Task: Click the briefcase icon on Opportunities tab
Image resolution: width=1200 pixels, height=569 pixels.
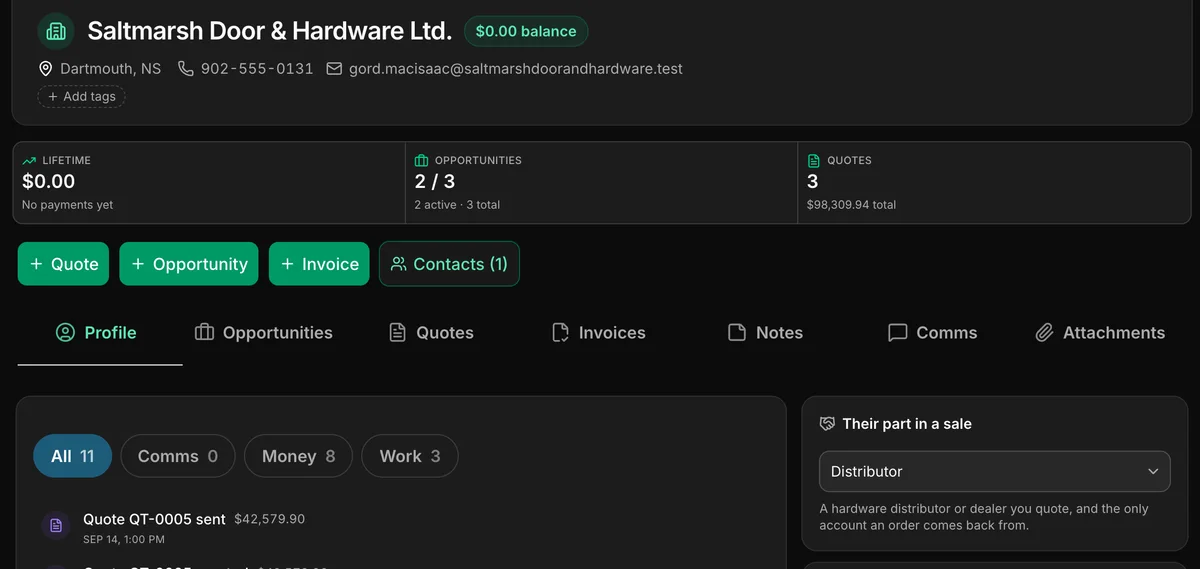Action: point(204,333)
